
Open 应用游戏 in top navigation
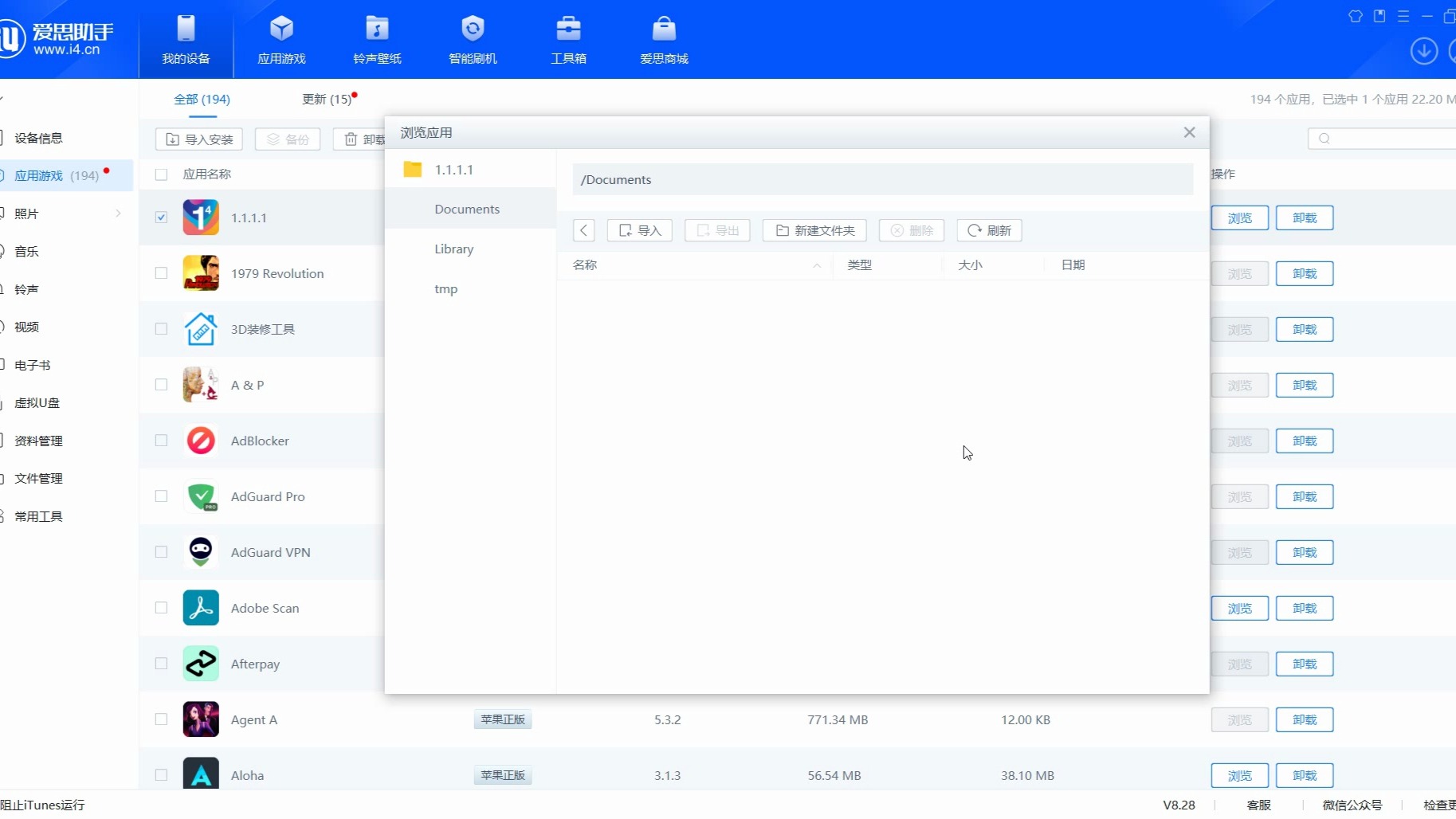tap(281, 40)
